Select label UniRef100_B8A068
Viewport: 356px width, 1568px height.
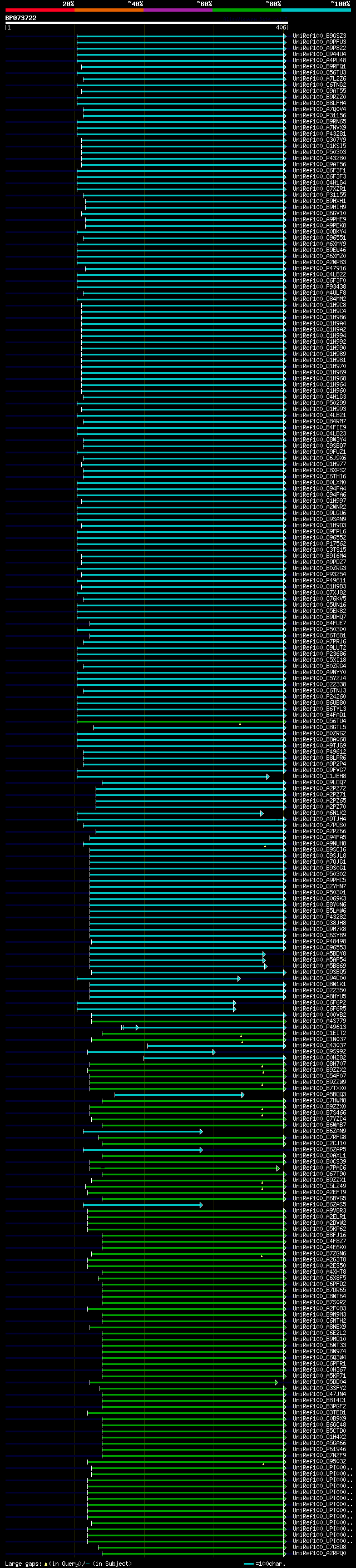point(319,739)
